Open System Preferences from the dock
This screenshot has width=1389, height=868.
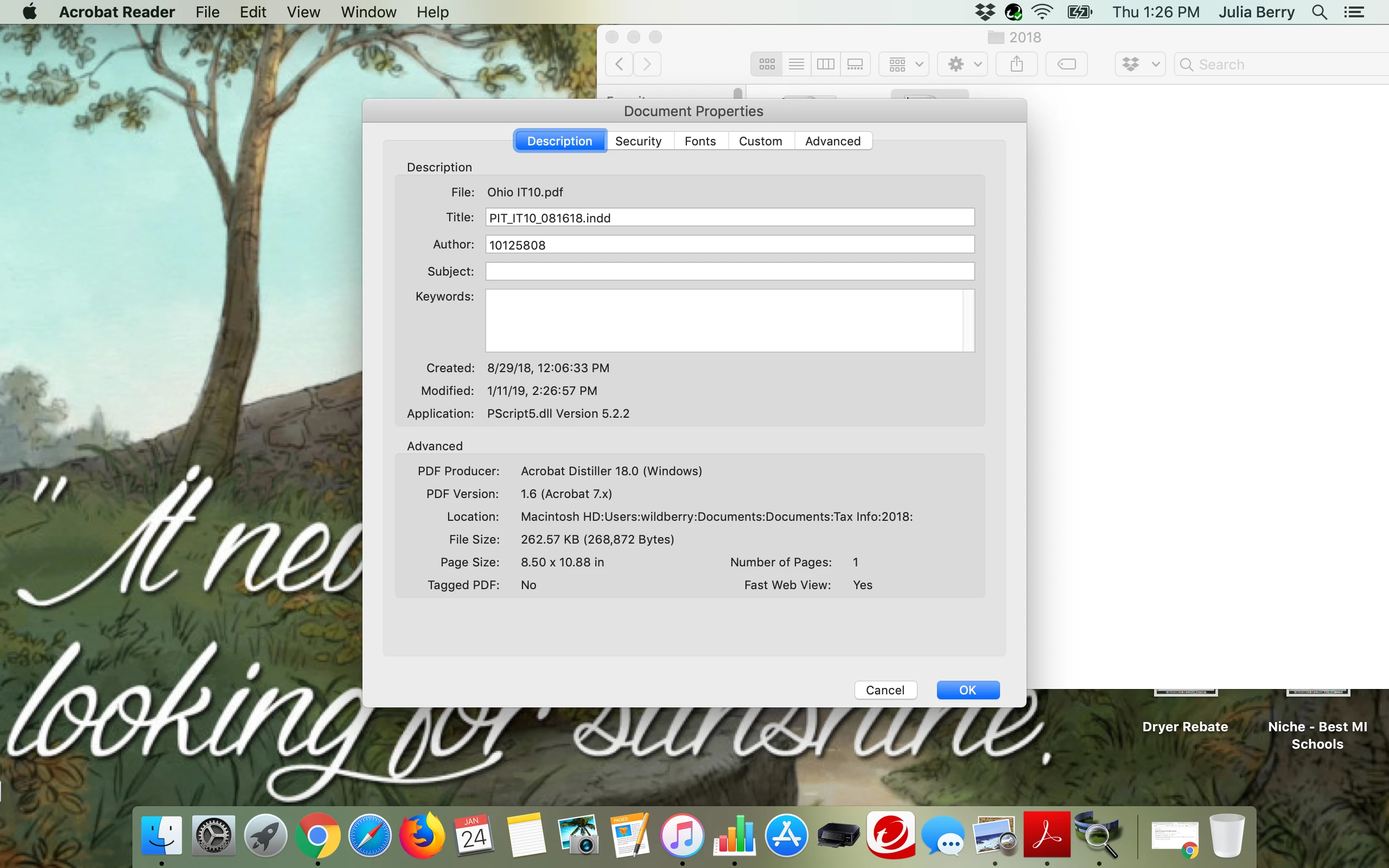[x=213, y=835]
